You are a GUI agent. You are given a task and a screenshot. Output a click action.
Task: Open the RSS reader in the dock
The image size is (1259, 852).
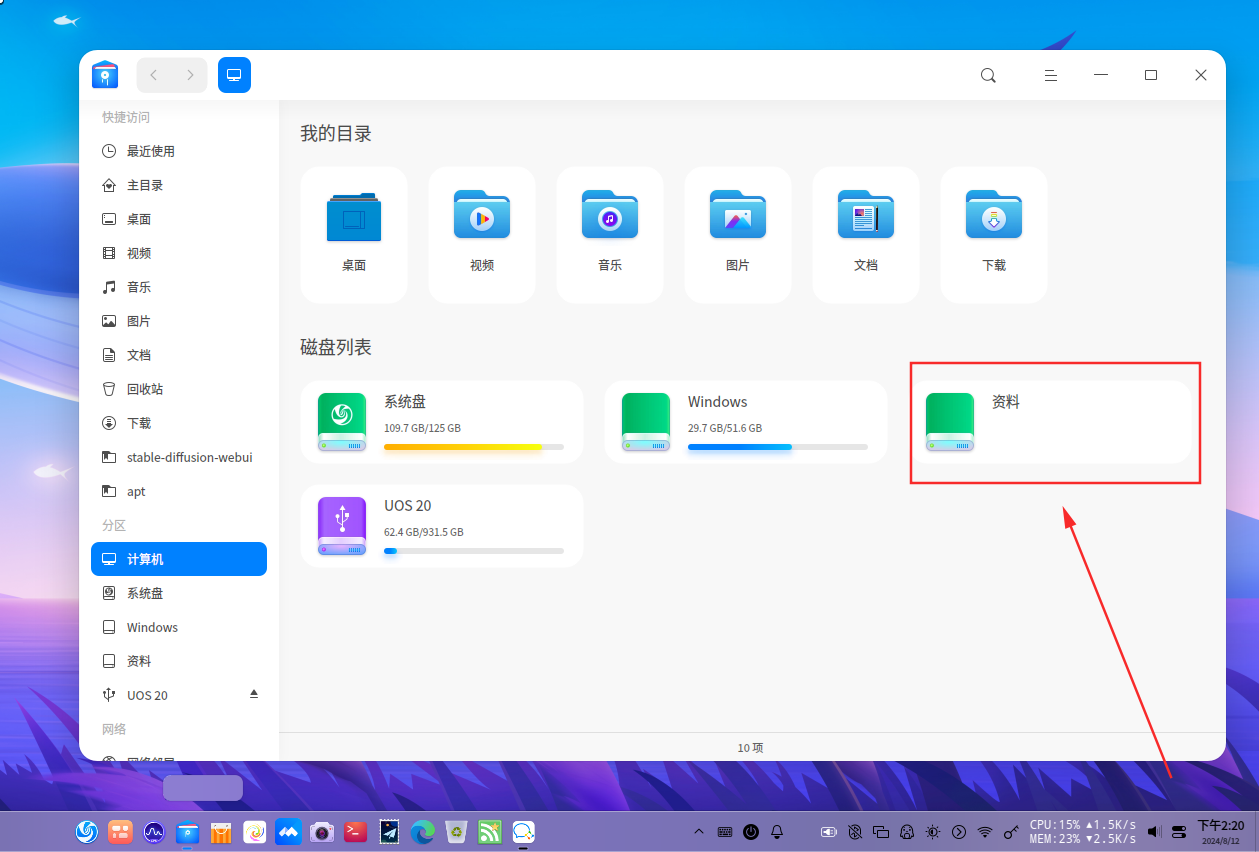490,831
